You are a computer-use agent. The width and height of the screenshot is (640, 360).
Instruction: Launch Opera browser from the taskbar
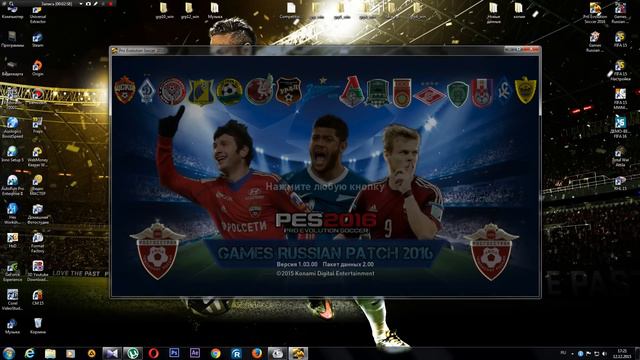point(153,353)
